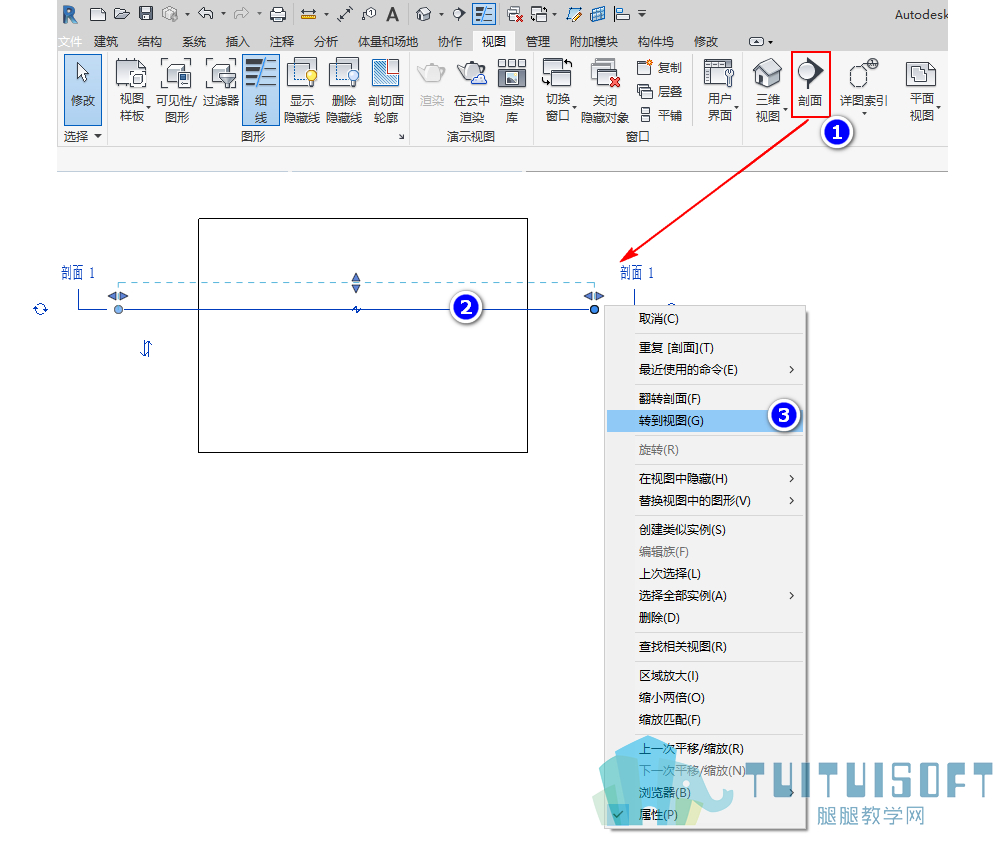
Task: Save the project with the floppy disk icon
Action: click(x=146, y=14)
